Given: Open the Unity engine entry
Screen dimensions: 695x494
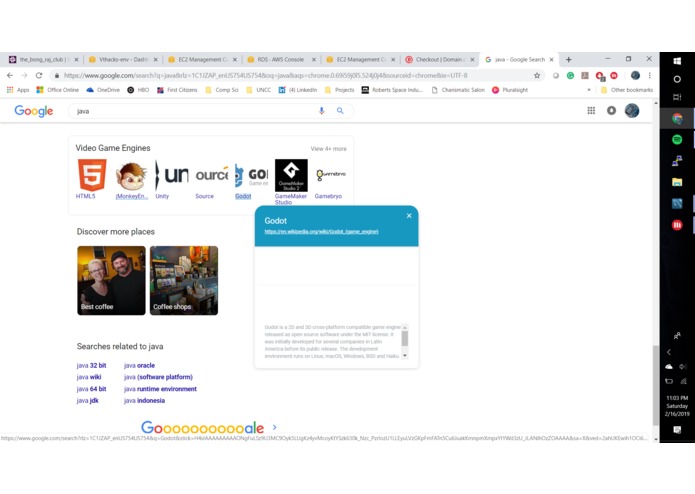Looking at the screenshot, I should [x=162, y=196].
